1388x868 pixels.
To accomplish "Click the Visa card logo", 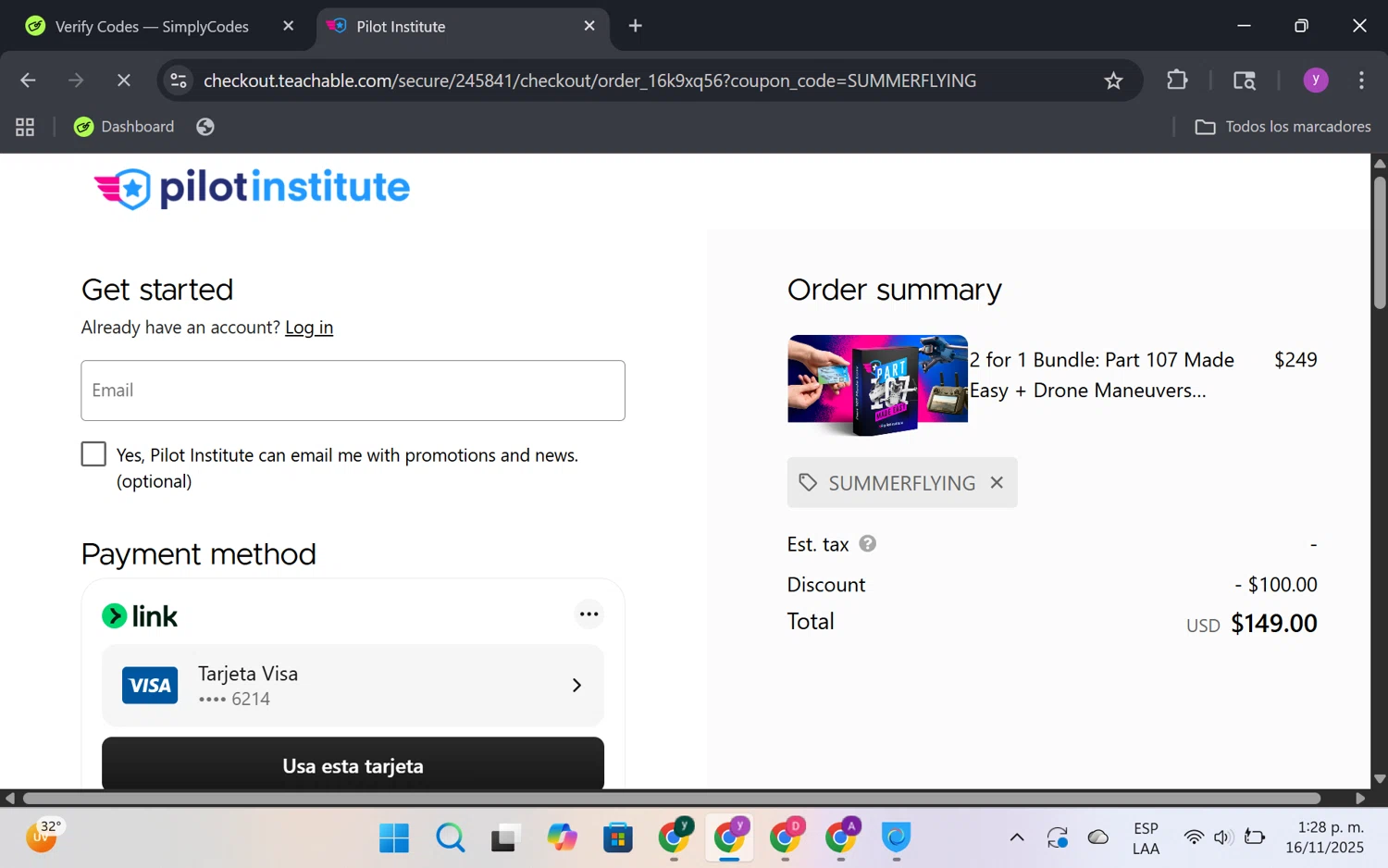I will click(x=150, y=686).
